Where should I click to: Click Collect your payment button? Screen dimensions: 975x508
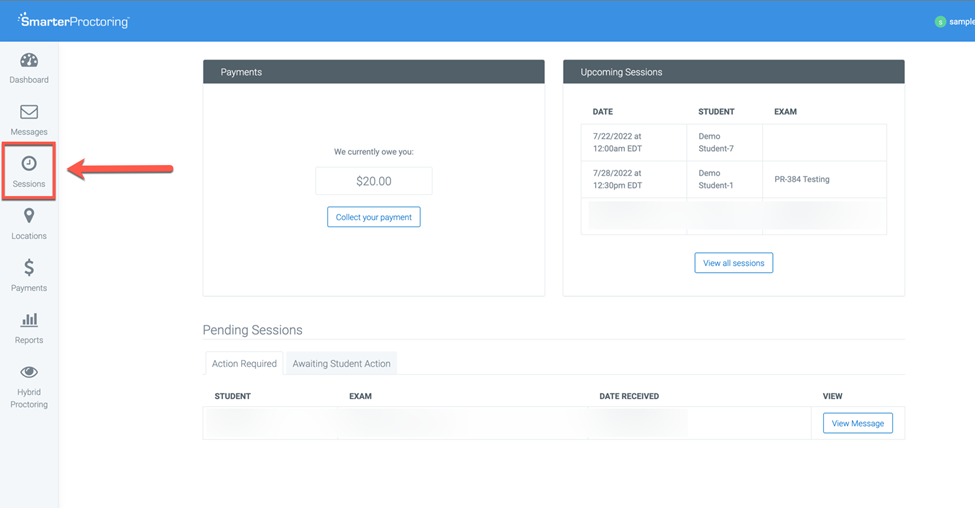coord(374,217)
